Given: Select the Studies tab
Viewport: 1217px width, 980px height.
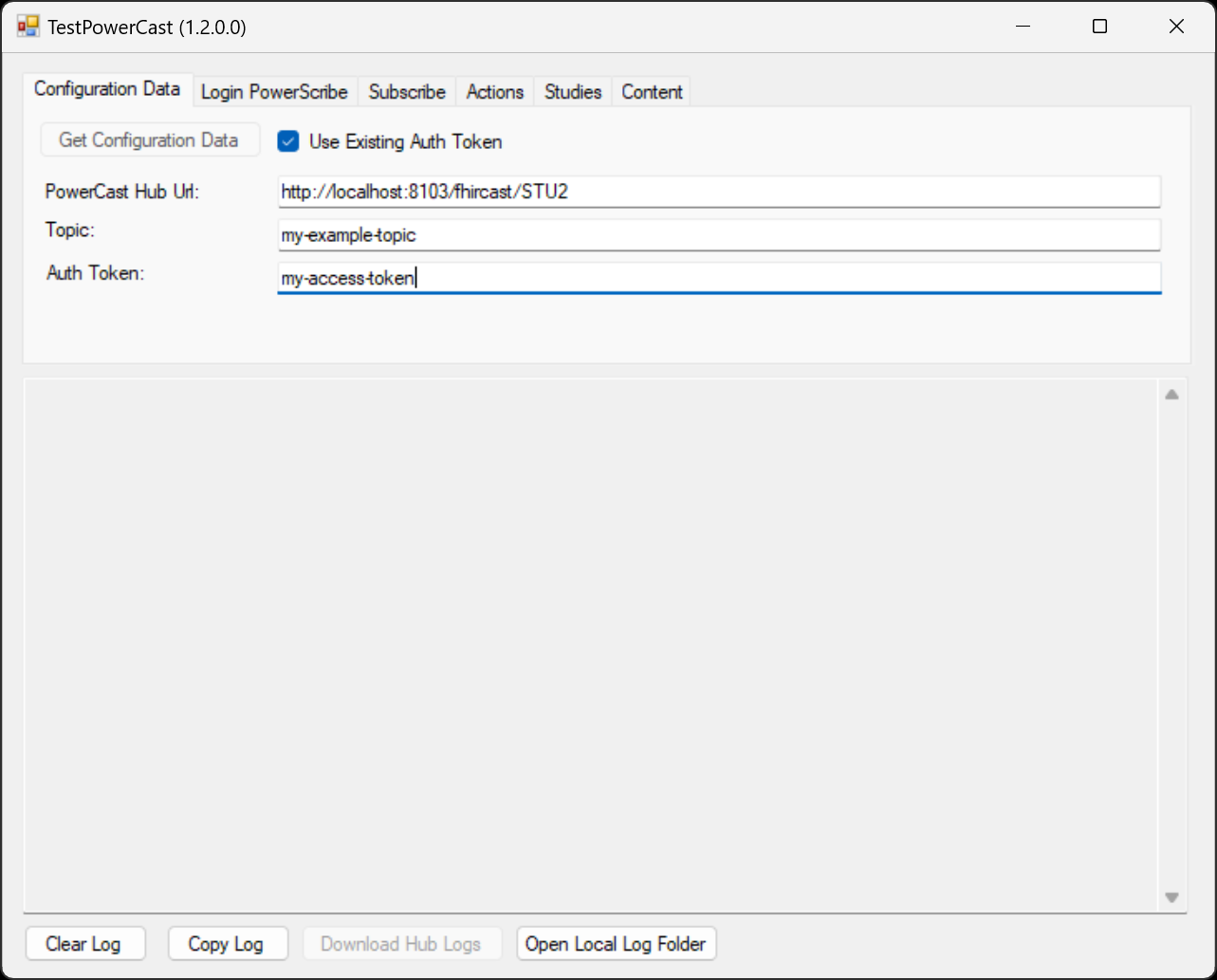Looking at the screenshot, I should (573, 92).
